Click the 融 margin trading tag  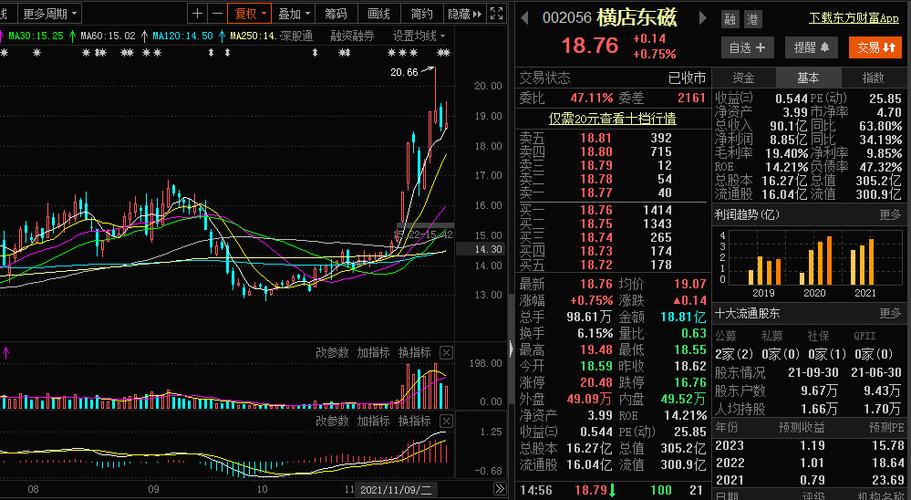tap(730, 19)
